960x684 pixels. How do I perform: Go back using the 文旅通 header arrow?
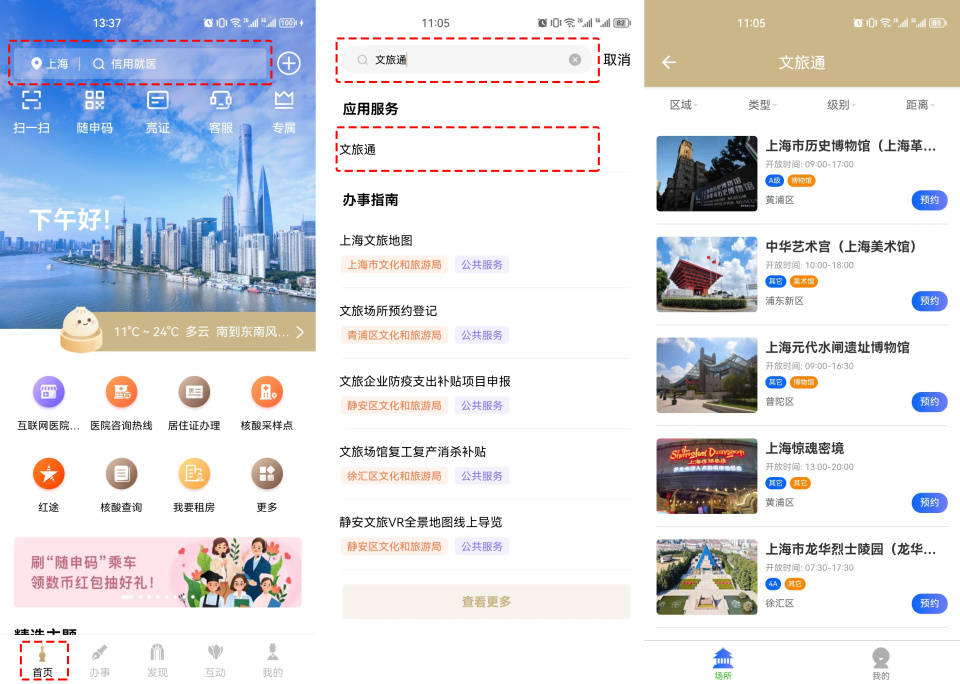pos(669,63)
